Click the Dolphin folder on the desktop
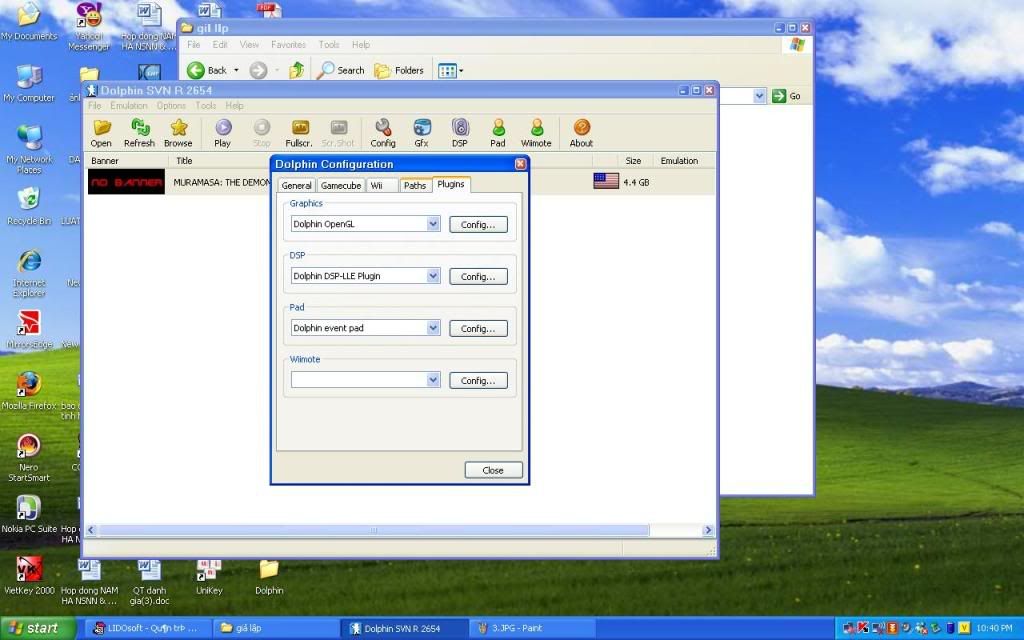 (269, 577)
